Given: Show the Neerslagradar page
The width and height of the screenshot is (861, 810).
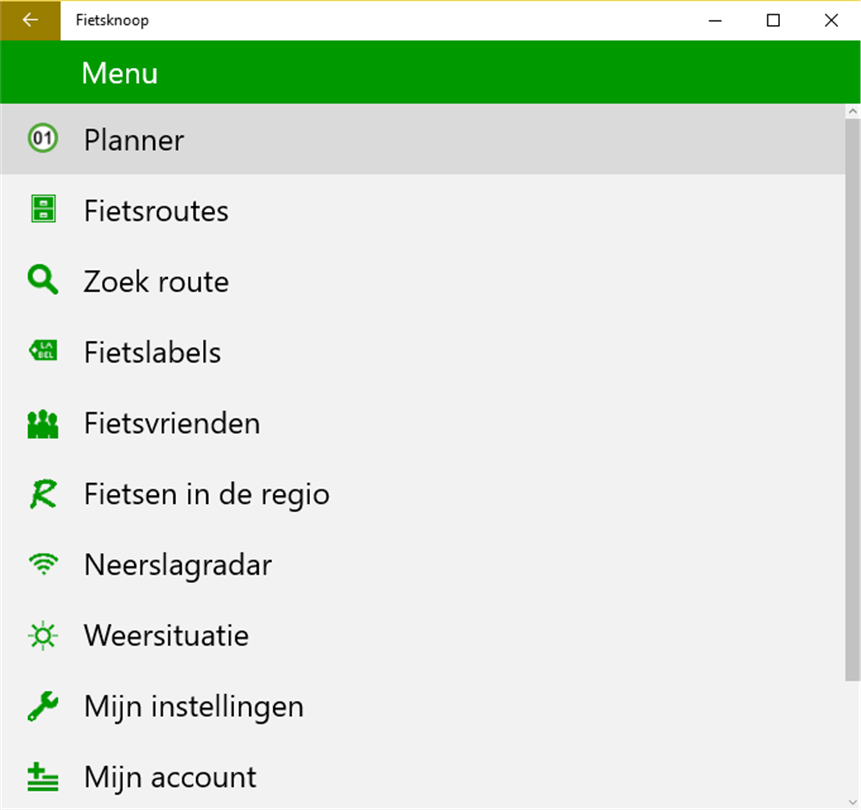Looking at the screenshot, I should (x=178, y=565).
